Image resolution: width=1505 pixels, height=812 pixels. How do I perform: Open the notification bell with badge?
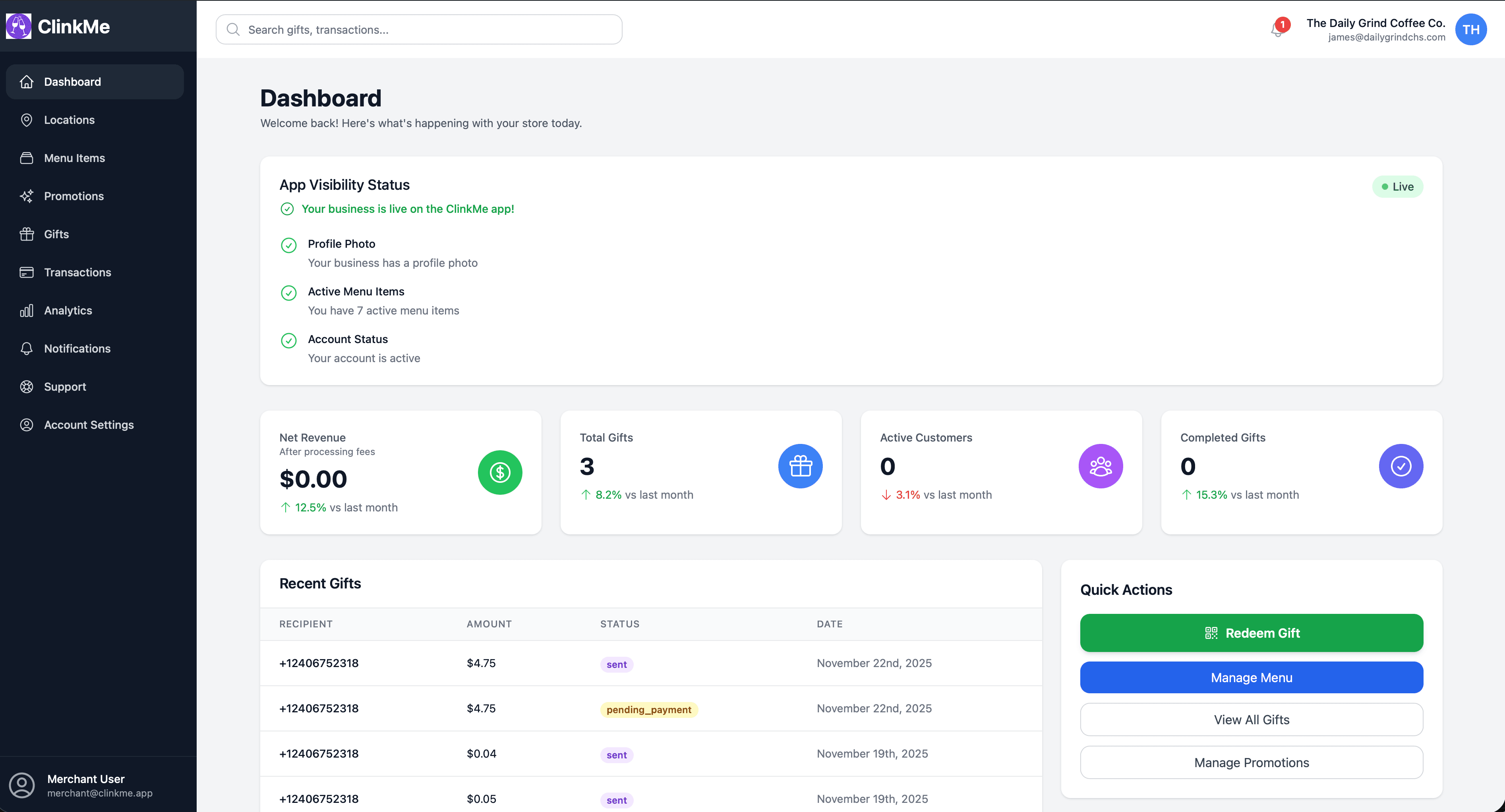(1278, 29)
